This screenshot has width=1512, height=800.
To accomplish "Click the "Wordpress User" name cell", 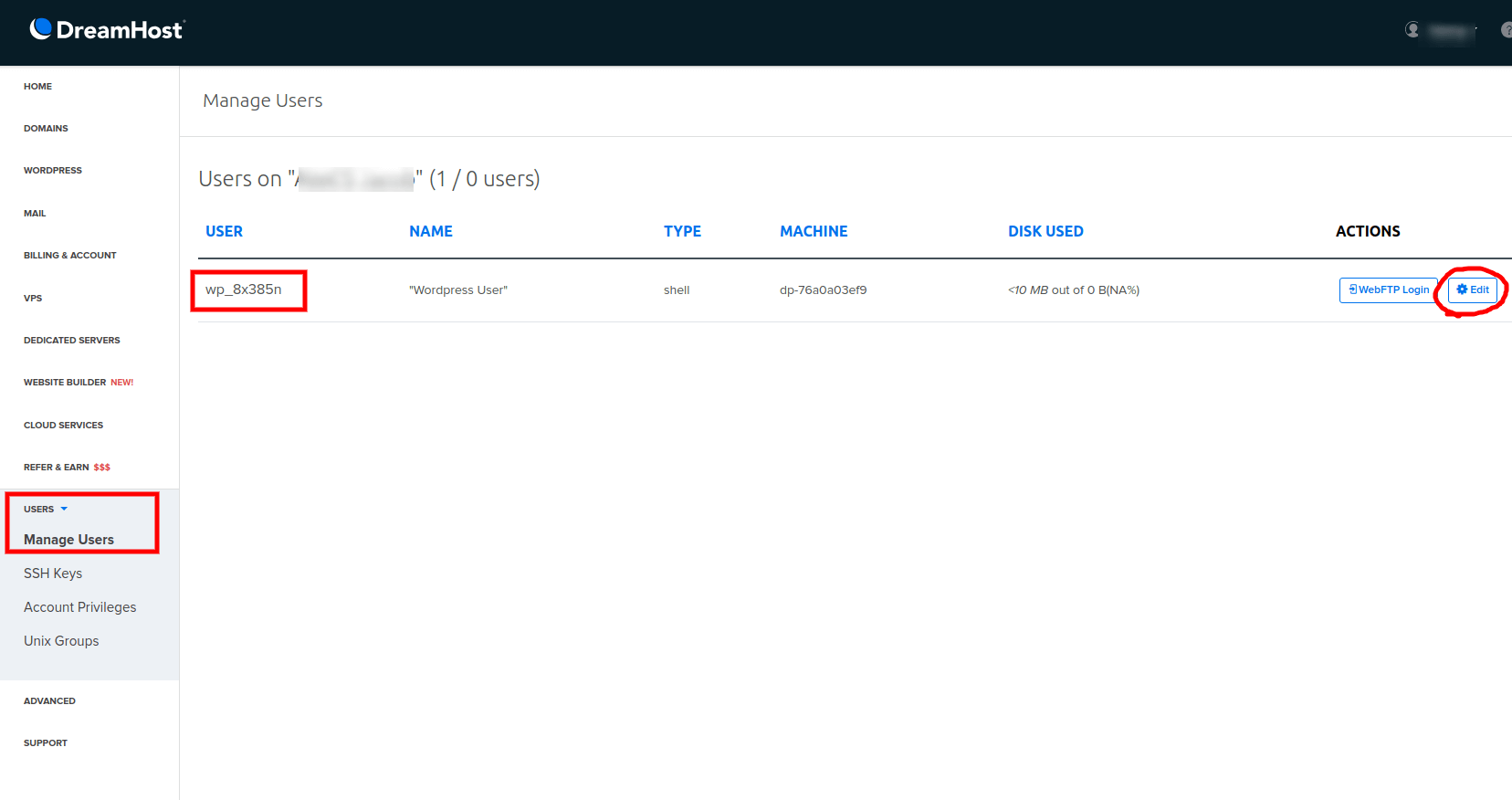I will coord(458,290).
